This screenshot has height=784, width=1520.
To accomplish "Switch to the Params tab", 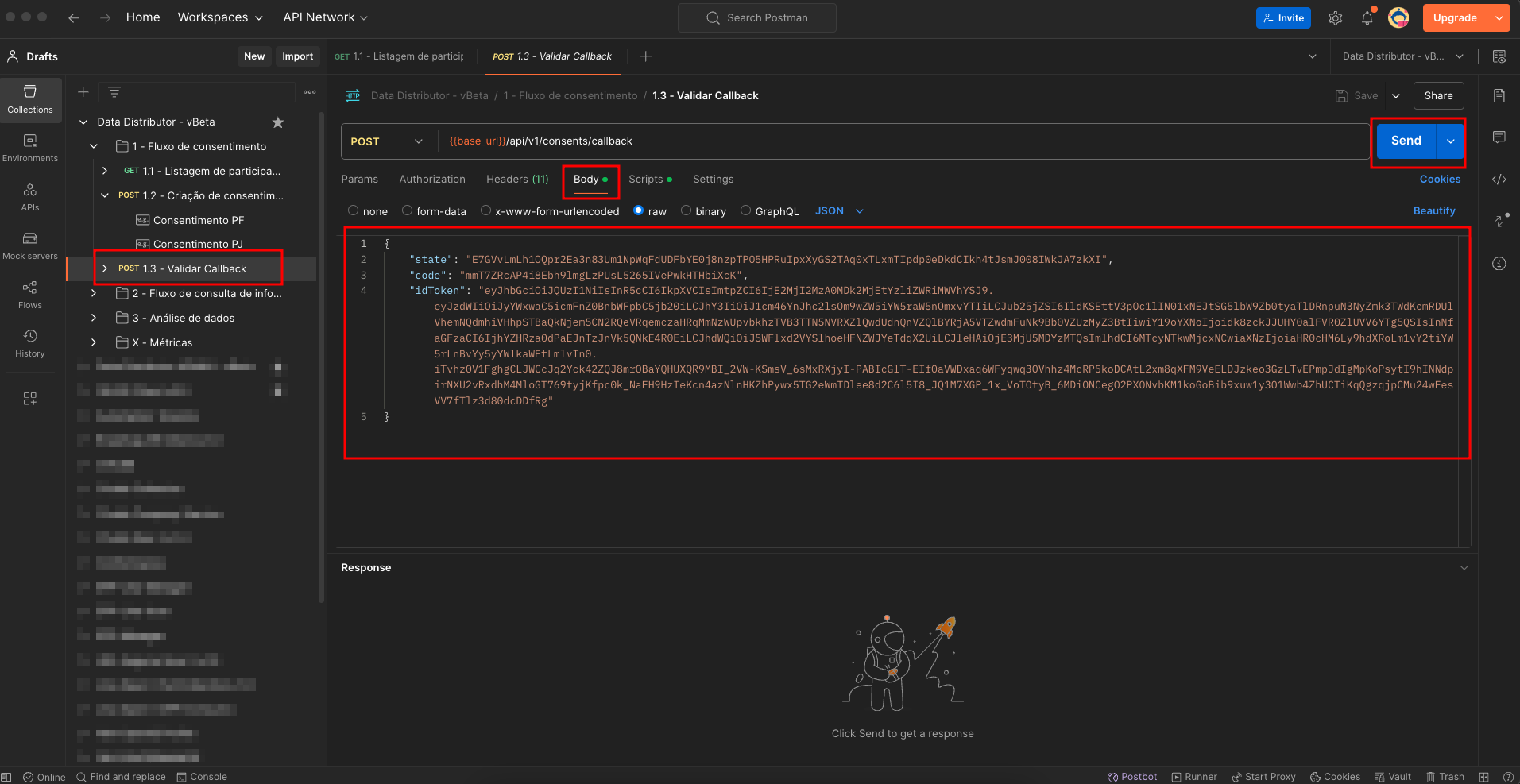I will pyautogui.click(x=360, y=180).
